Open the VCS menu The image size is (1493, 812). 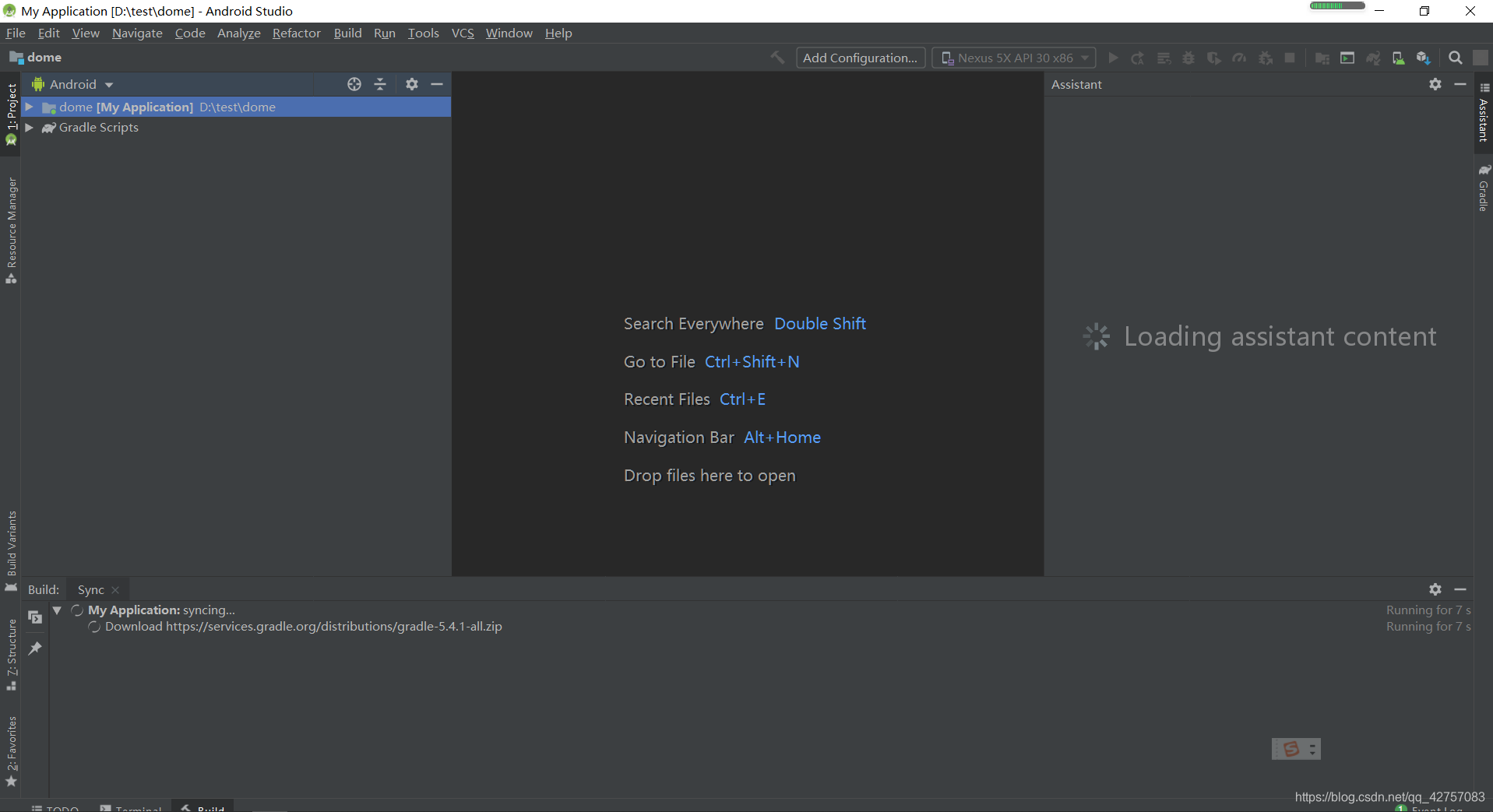463,33
